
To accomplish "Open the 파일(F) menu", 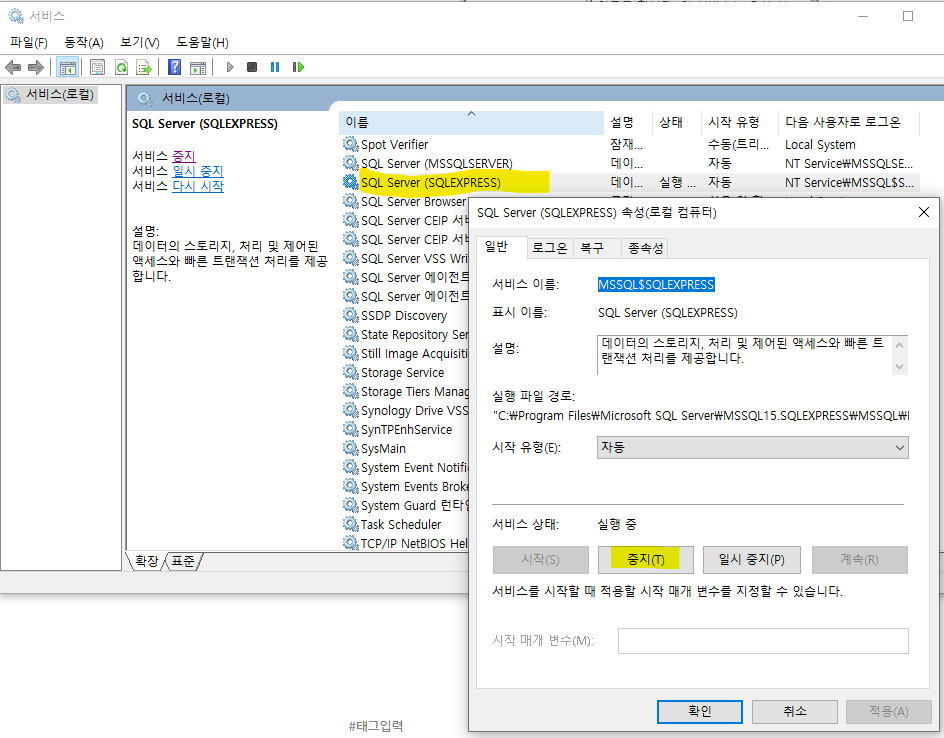I will tap(29, 42).
